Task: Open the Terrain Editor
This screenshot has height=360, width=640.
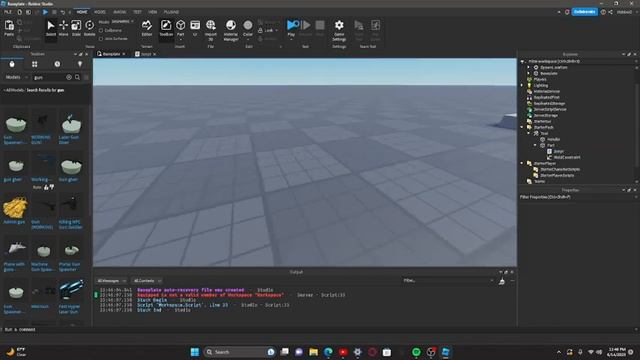Action: [x=147, y=28]
